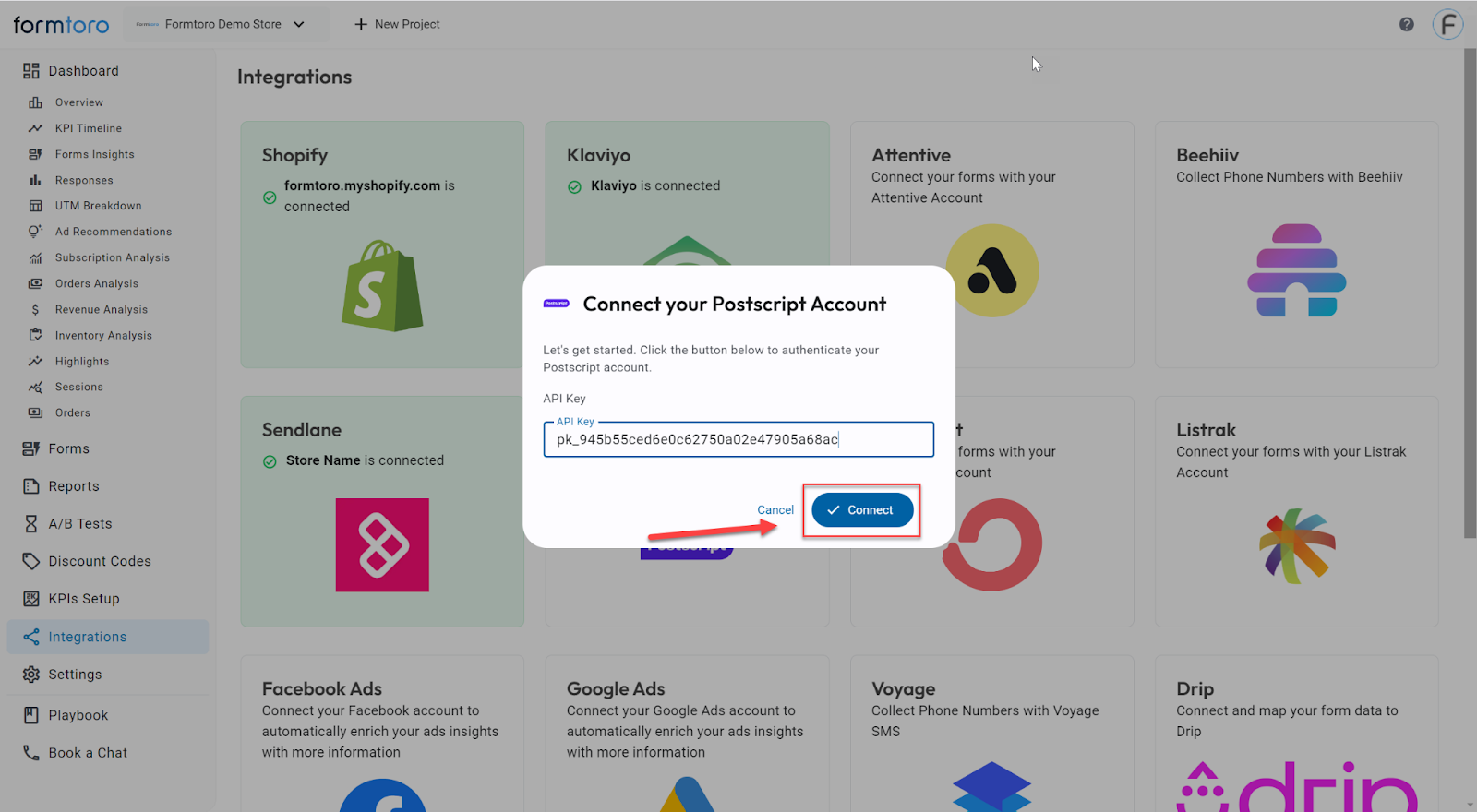The width and height of the screenshot is (1477, 812).
Task: Open the Google Ads integration card heading
Action: click(x=616, y=688)
